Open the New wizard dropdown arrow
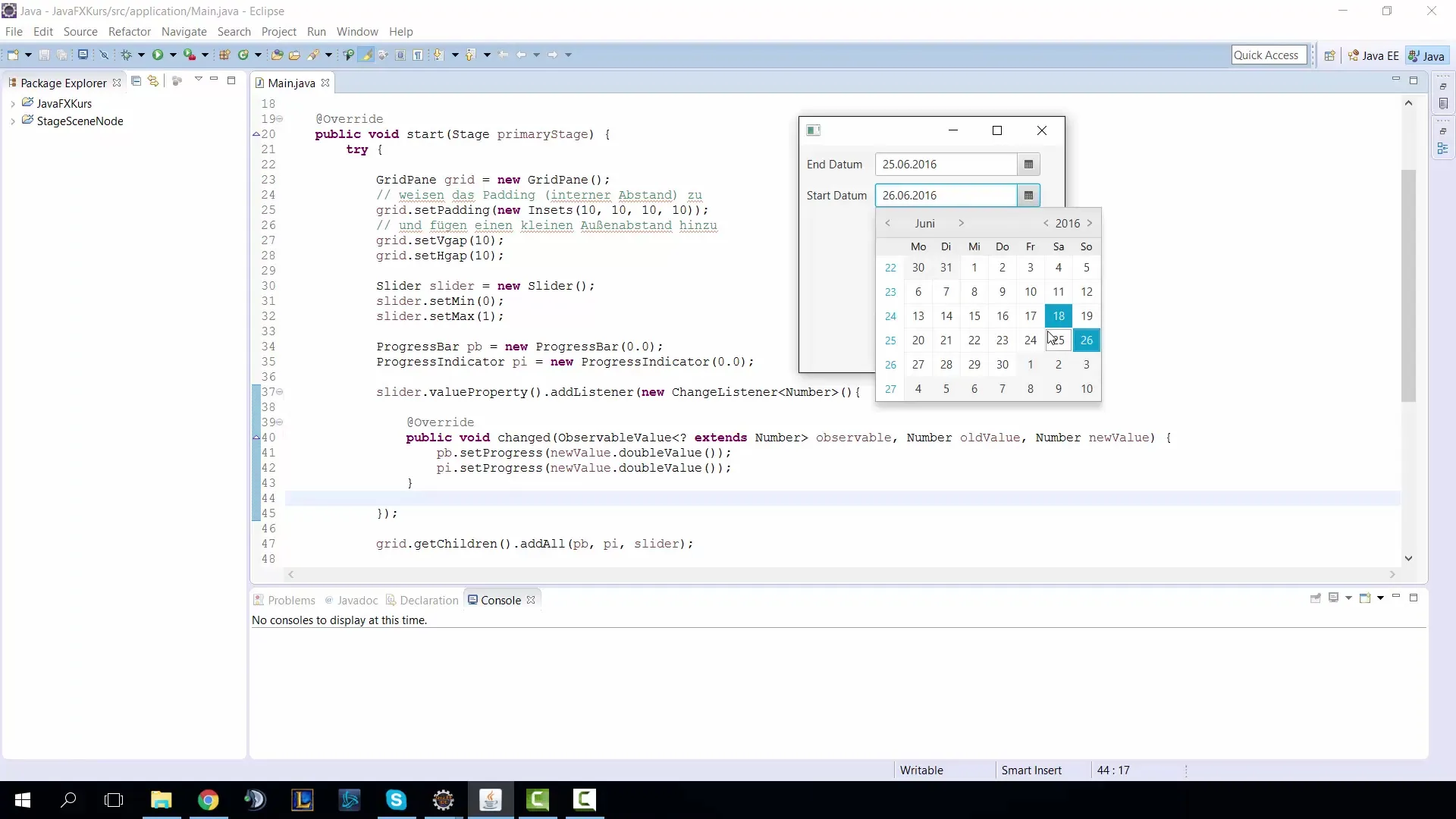This screenshot has width=1456, height=819. point(28,55)
